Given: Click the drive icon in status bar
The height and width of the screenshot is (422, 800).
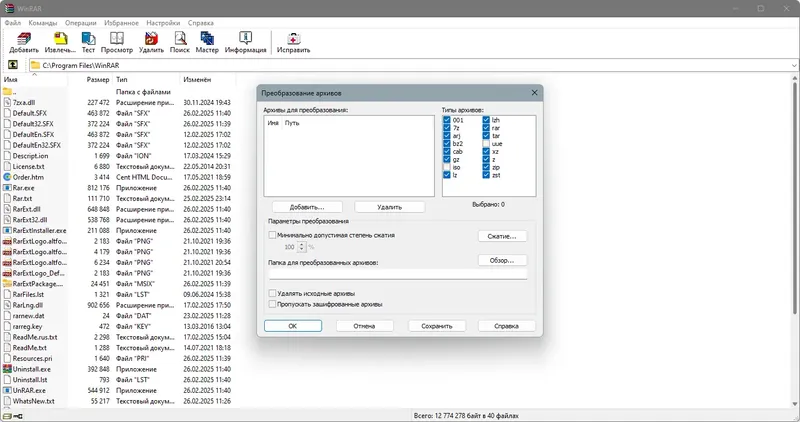Looking at the screenshot, I should point(8,416).
